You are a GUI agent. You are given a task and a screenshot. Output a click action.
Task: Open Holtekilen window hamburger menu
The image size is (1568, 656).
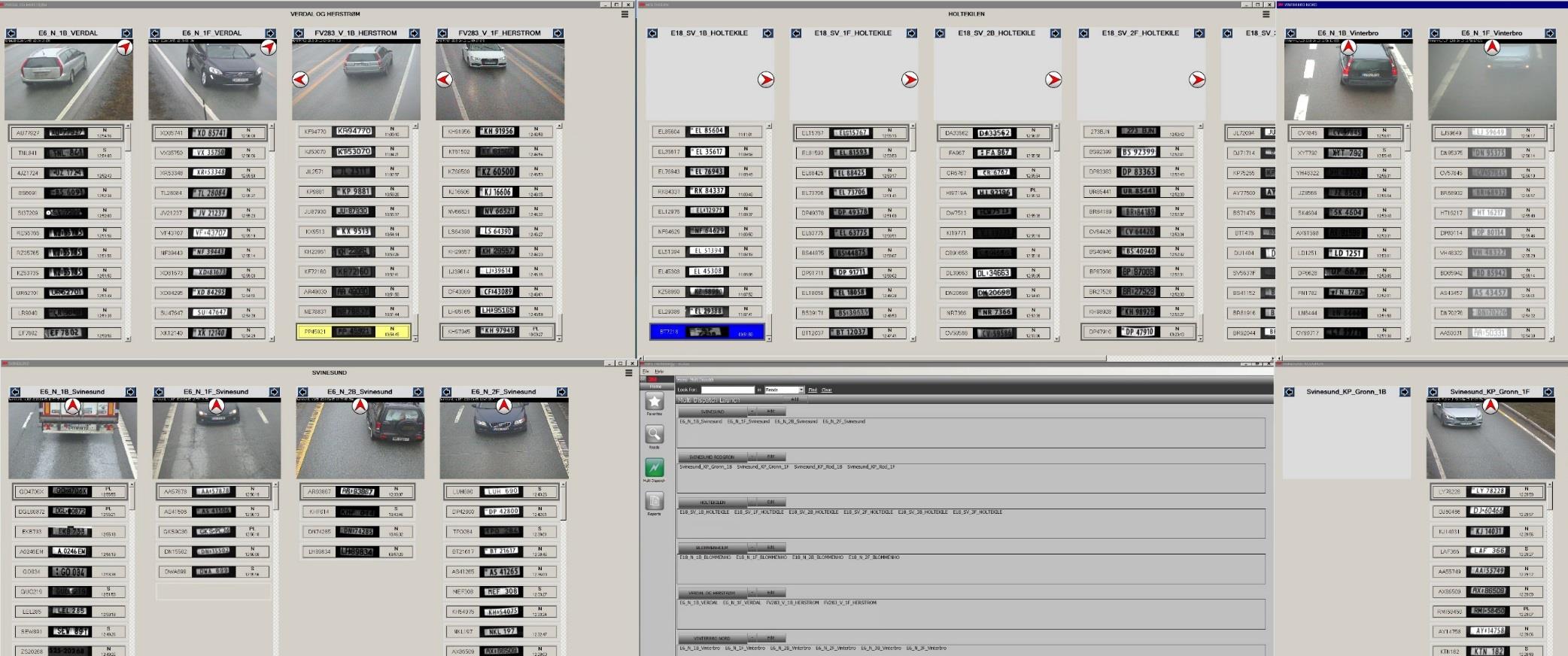(1266, 14)
